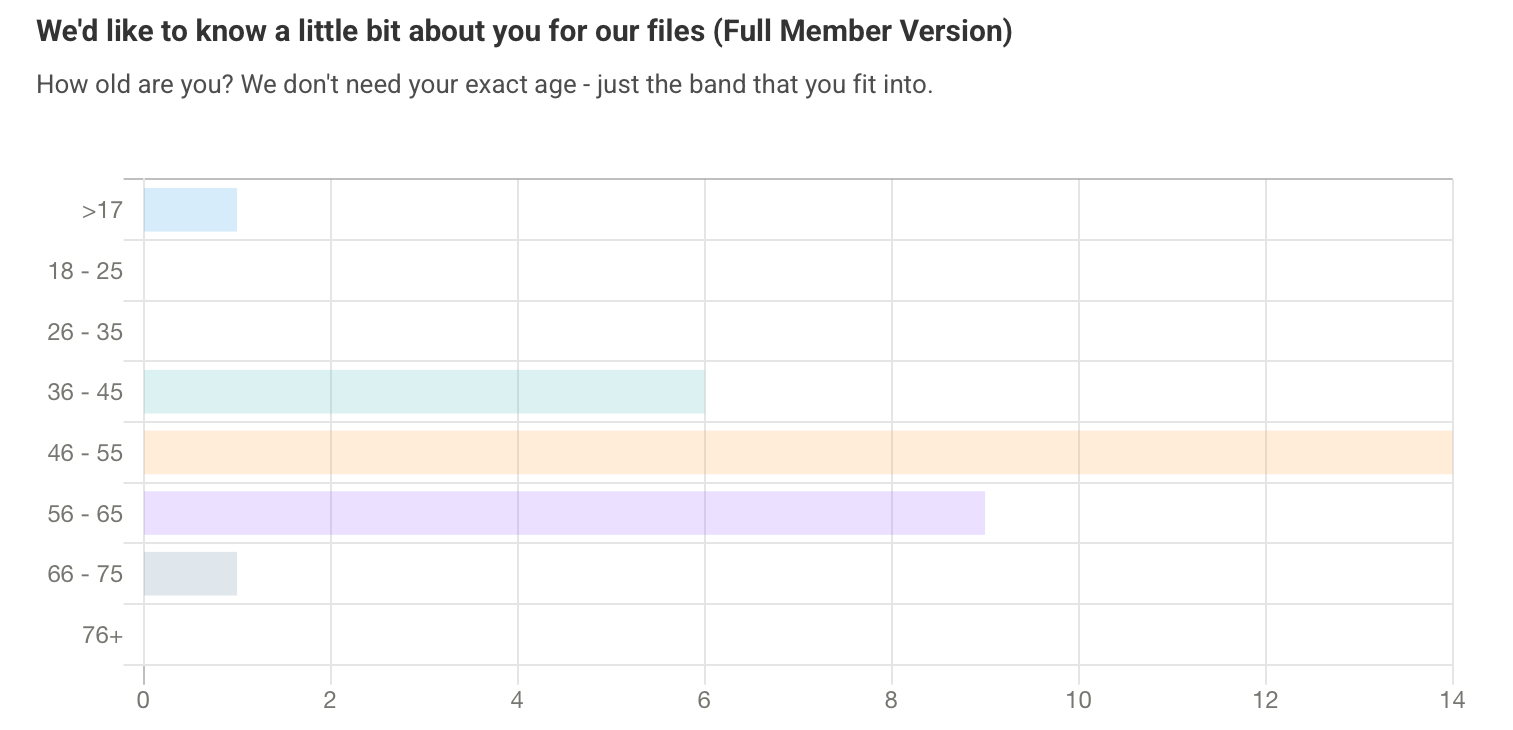1513x730 pixels.
Task: Click the purple 56 - 65 bar
Action: (564, 513)
